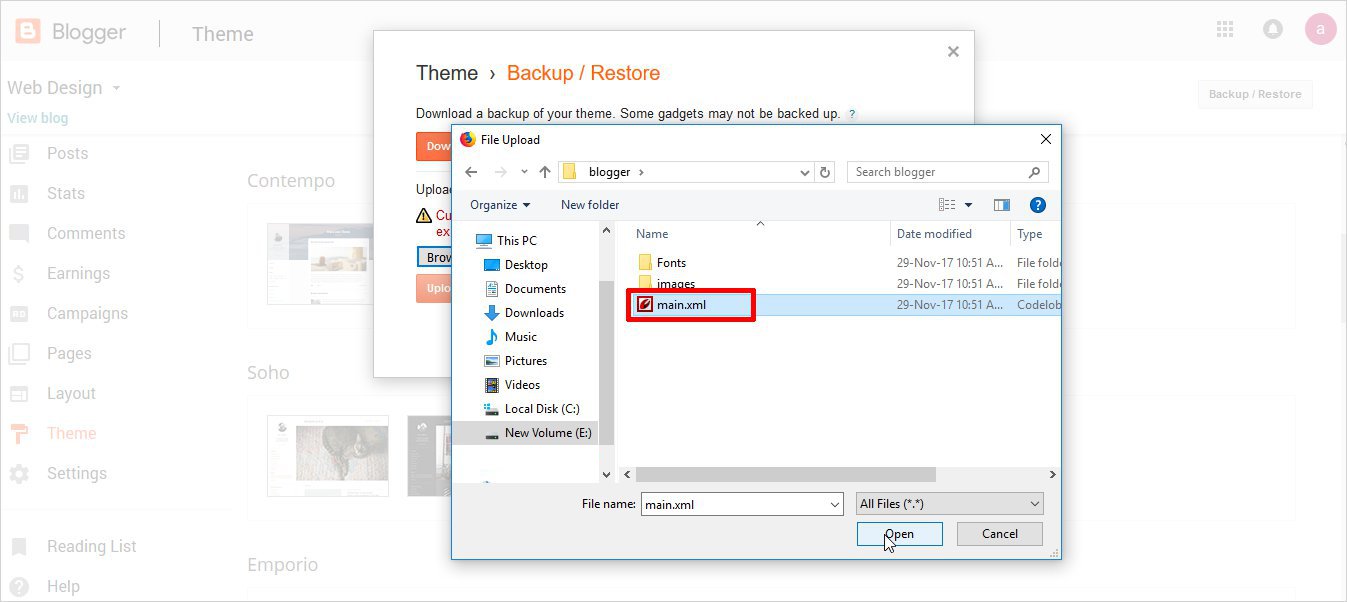Viewport: 1347px width, 602px height.
Task: Open the file dialog Help icon
Action: pos(1037,205)
